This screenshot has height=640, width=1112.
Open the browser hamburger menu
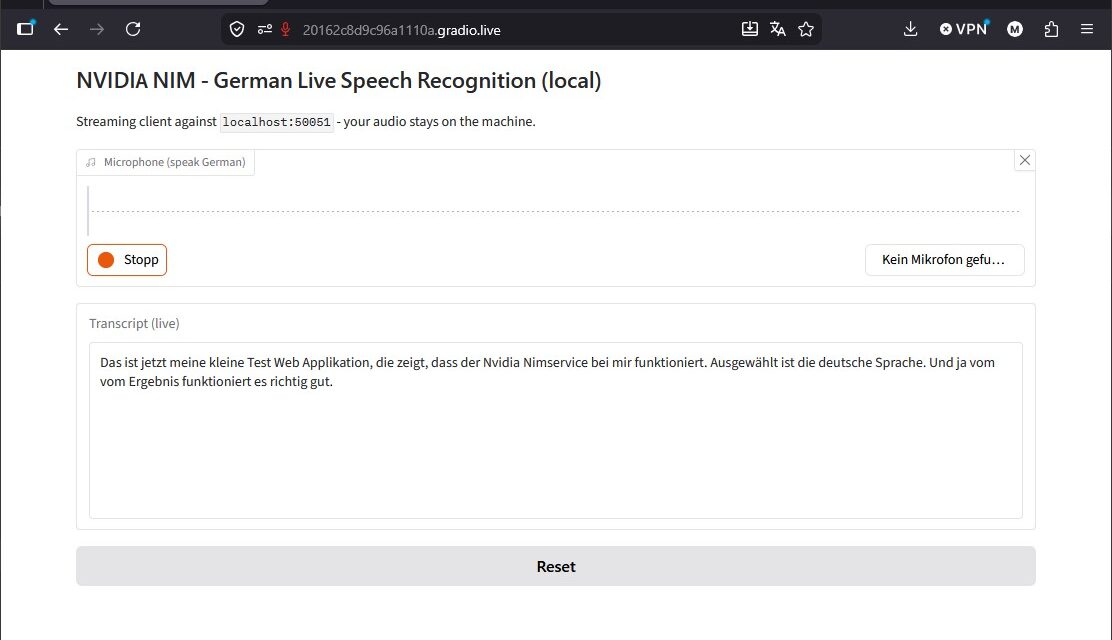pos(1086,29)
